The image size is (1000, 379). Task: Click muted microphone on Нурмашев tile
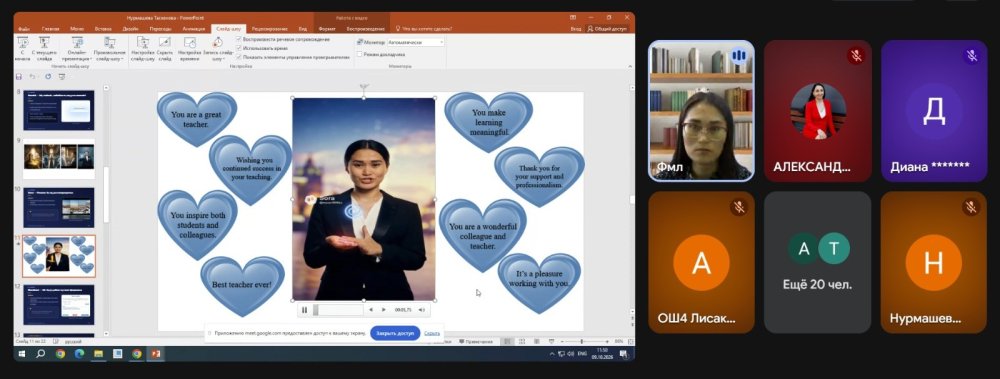pos(971,207)
